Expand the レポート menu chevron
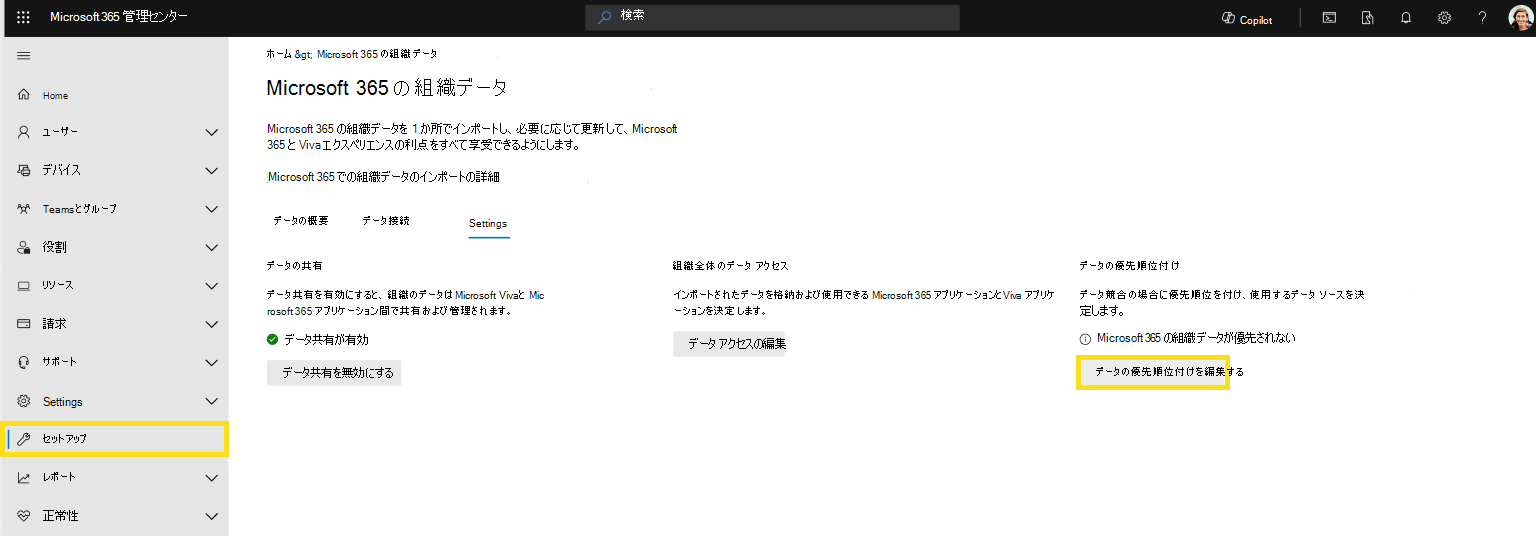This screenshot has height=536, width=1536. click(211, 477)
